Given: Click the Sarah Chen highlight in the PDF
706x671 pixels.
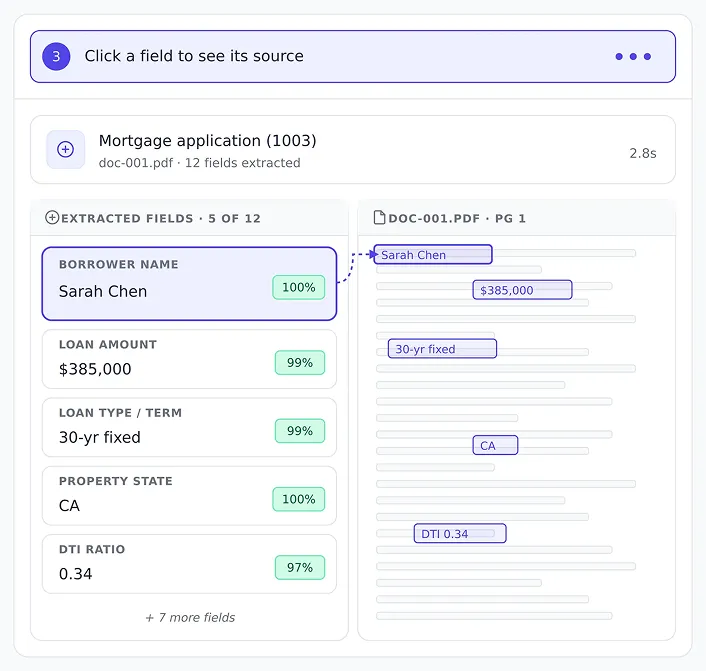Looking at the screenshot, I should (433, 254).
